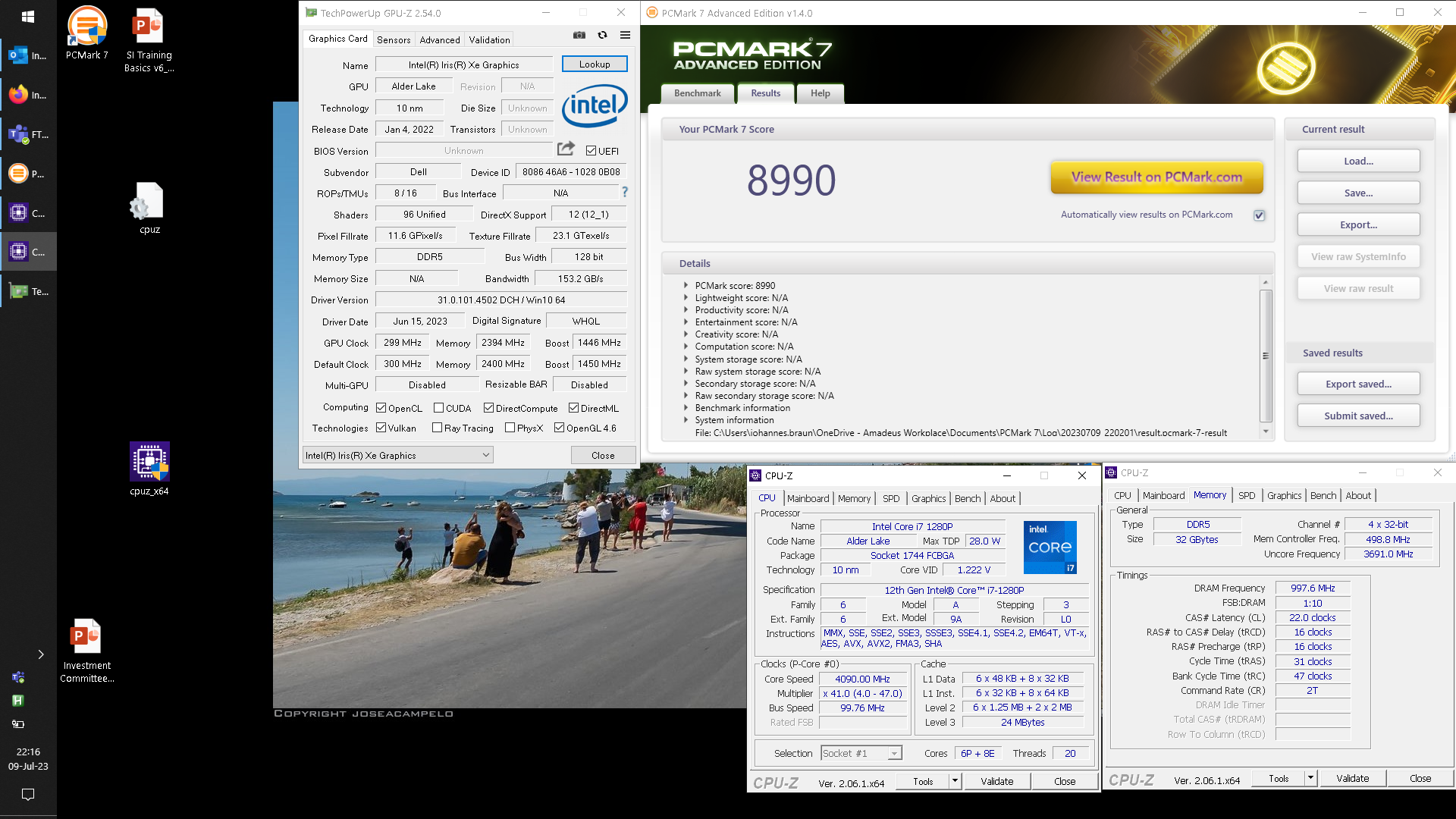Open the Windows Start menu
The height and width of the screenshot is (819, 1456).
28,16
